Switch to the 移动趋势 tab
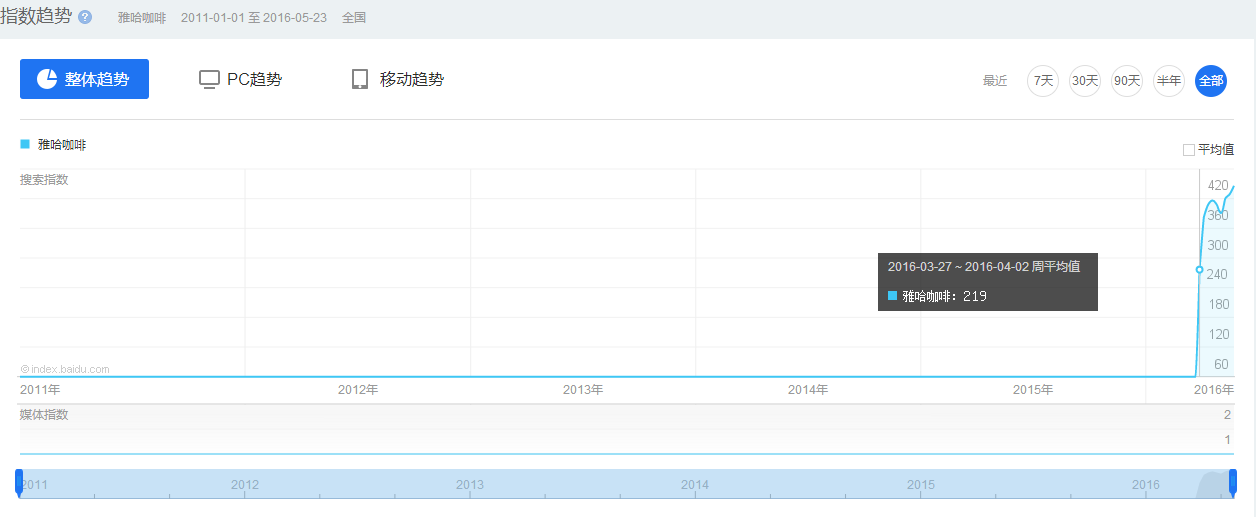Screen dimensions: 1256x517 pyautogui.click(x=397, y=79)
